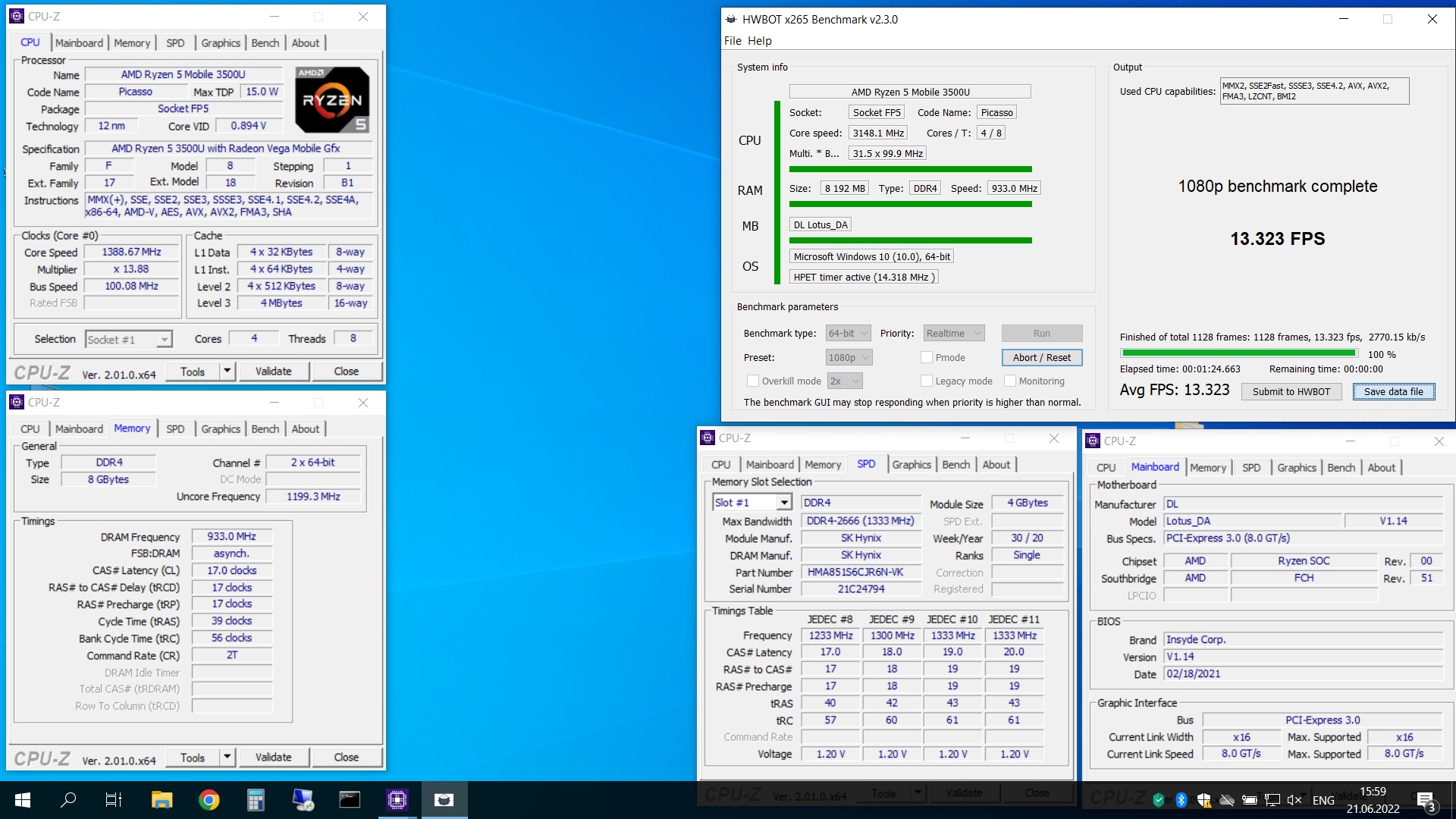Image resolution: width=1456 pixels, height=819 pixels.
Task: Click the green CPU info level bar
Action: [910, 169]
